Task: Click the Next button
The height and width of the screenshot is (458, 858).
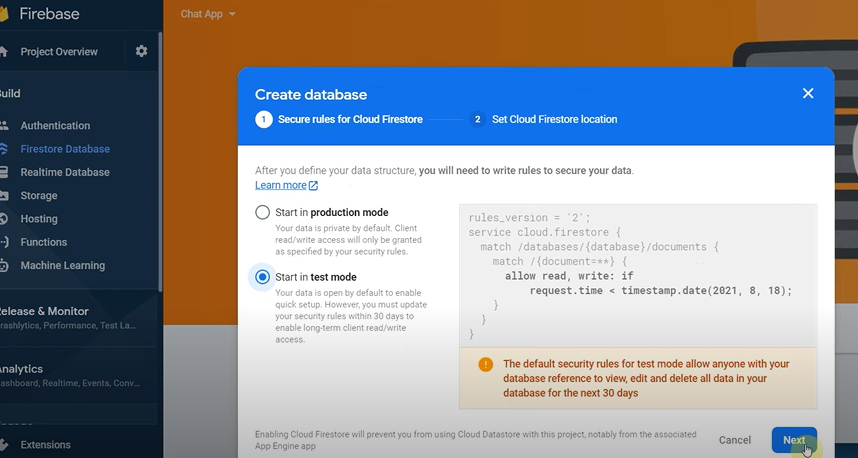Action: tap(794, 440)
